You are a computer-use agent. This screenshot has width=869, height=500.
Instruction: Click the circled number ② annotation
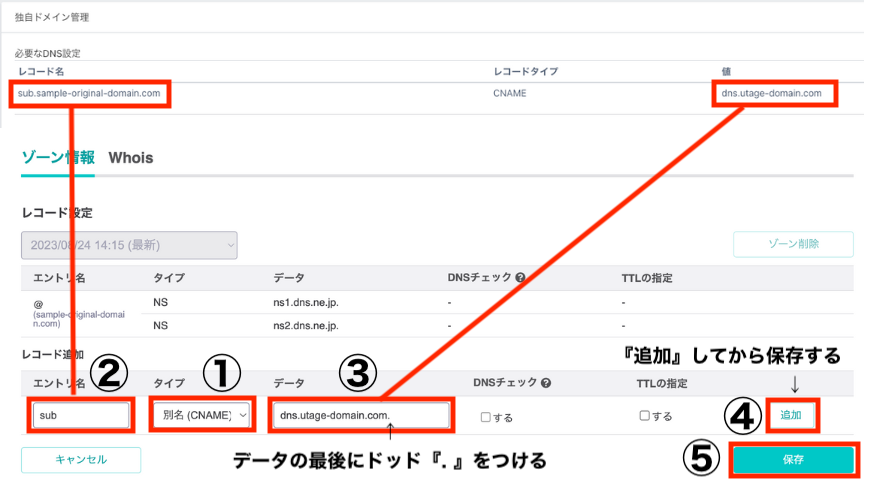coord(110,373)
